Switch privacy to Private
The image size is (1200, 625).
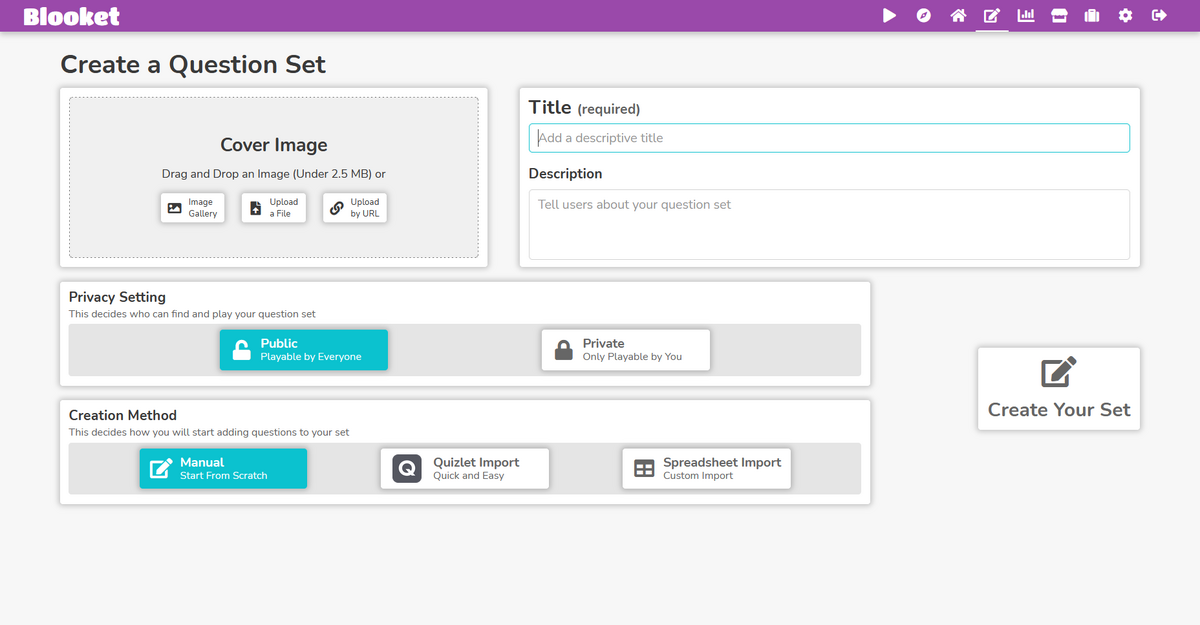click(x=625, y=349)
